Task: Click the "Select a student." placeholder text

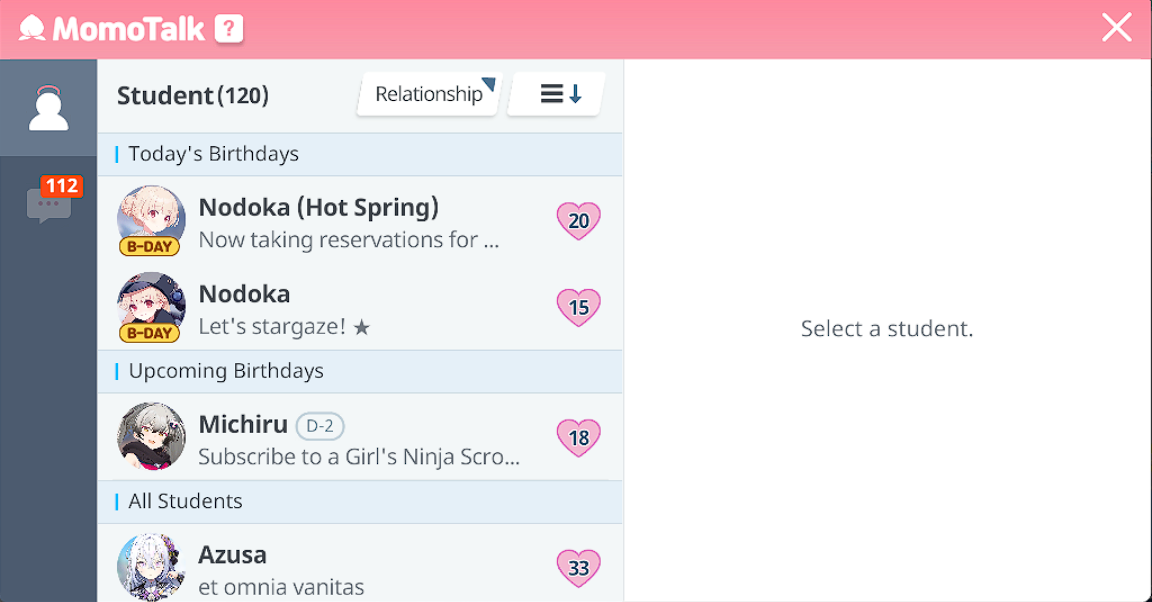Action: pos(887,329)
